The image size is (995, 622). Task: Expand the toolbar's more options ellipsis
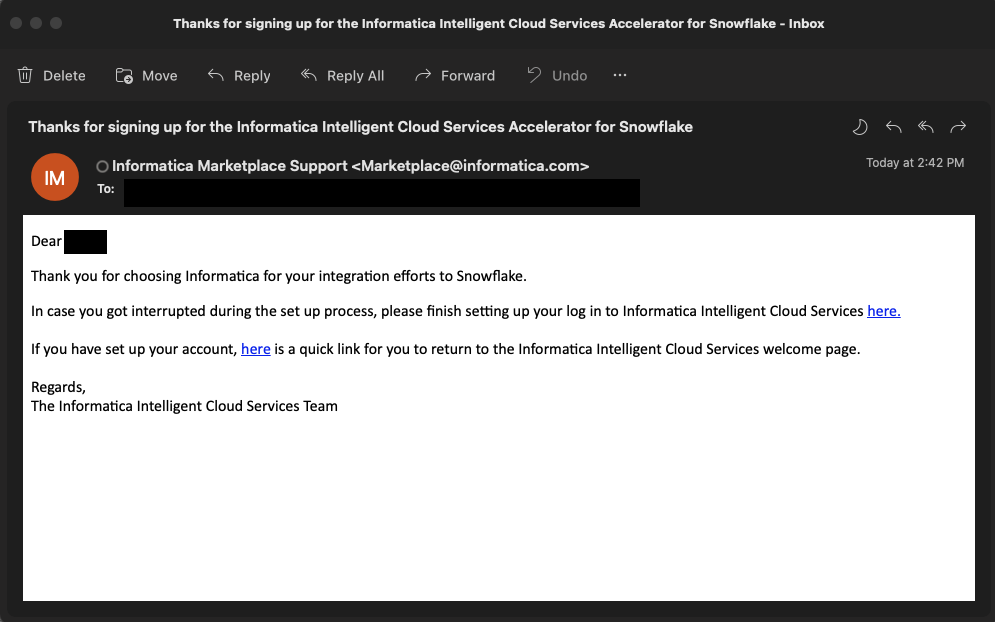tap(620, 76)
